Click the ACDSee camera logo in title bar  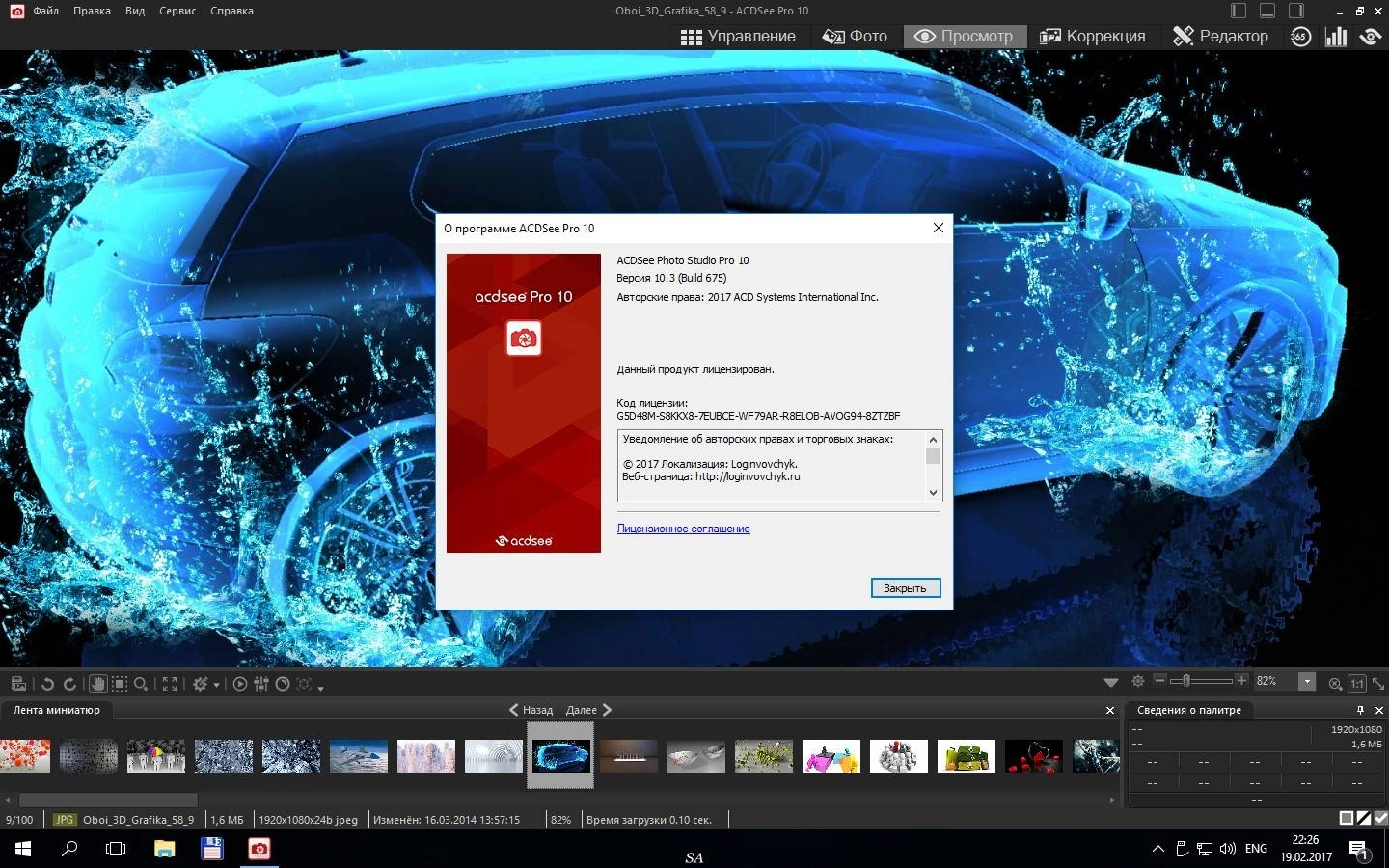click(x=16, y=11)
